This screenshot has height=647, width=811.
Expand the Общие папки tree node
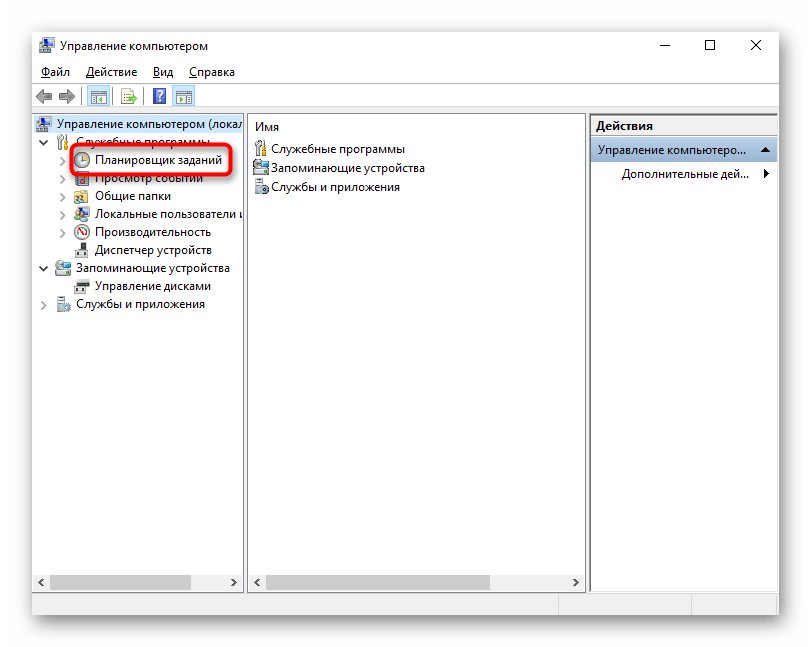63,196
